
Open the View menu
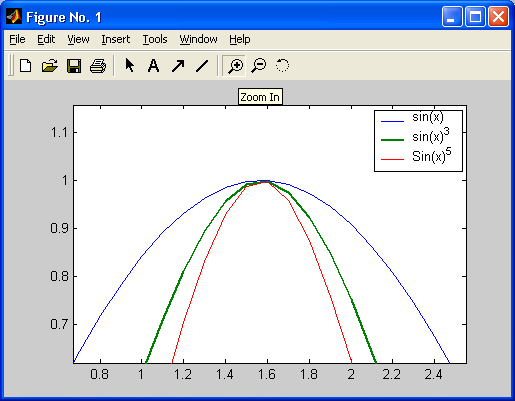[78, 39]
